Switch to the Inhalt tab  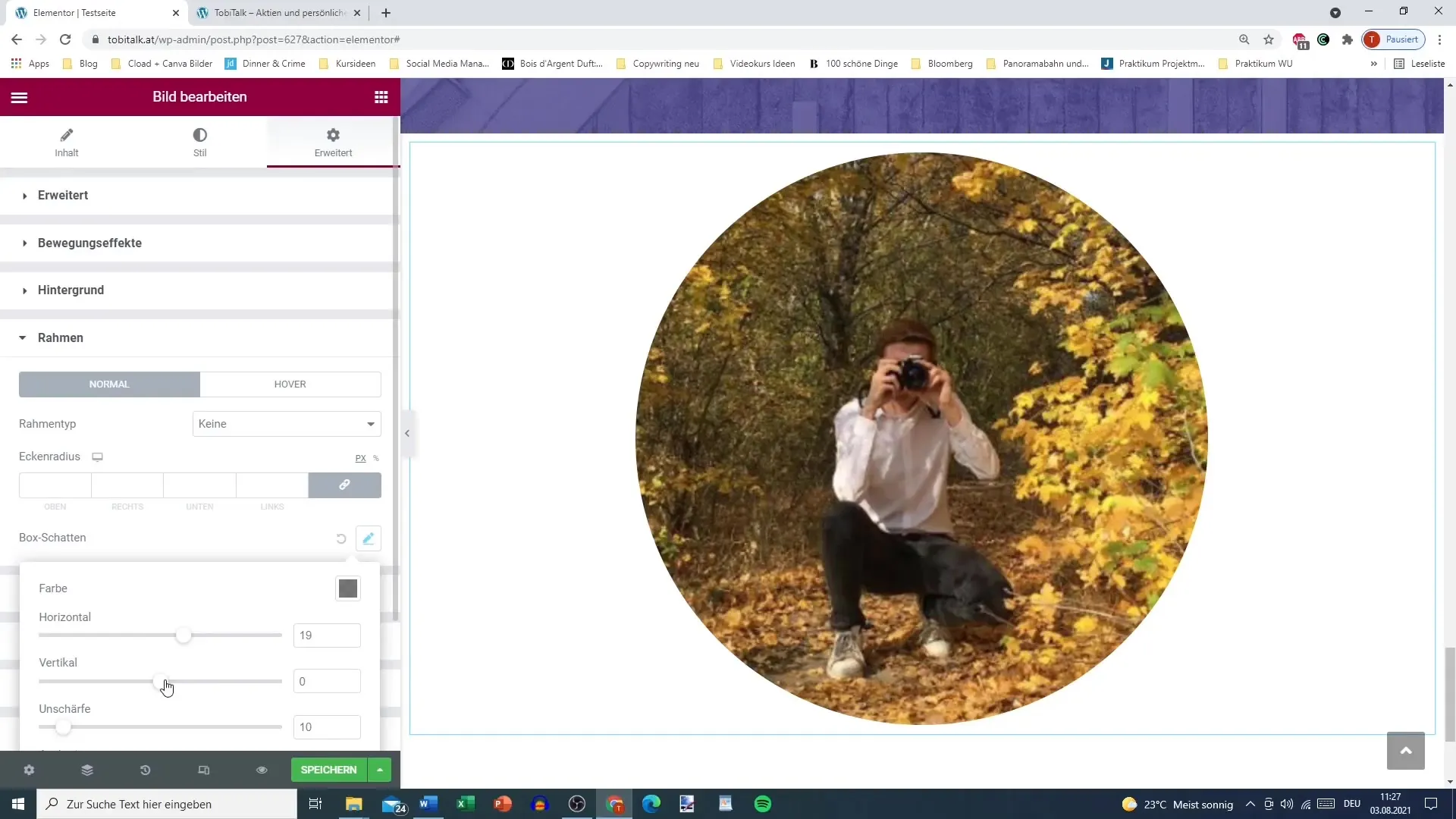(67, 142)
